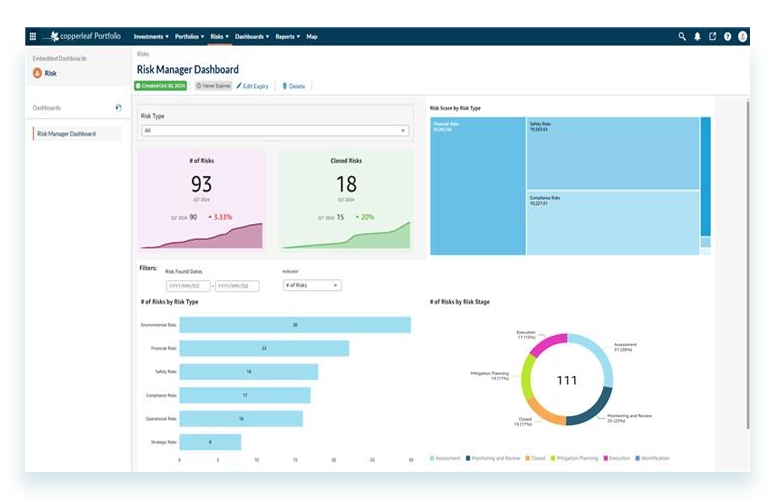775x500 pixels.
Task: Go to the Map menu item
Action: point(312,36)
